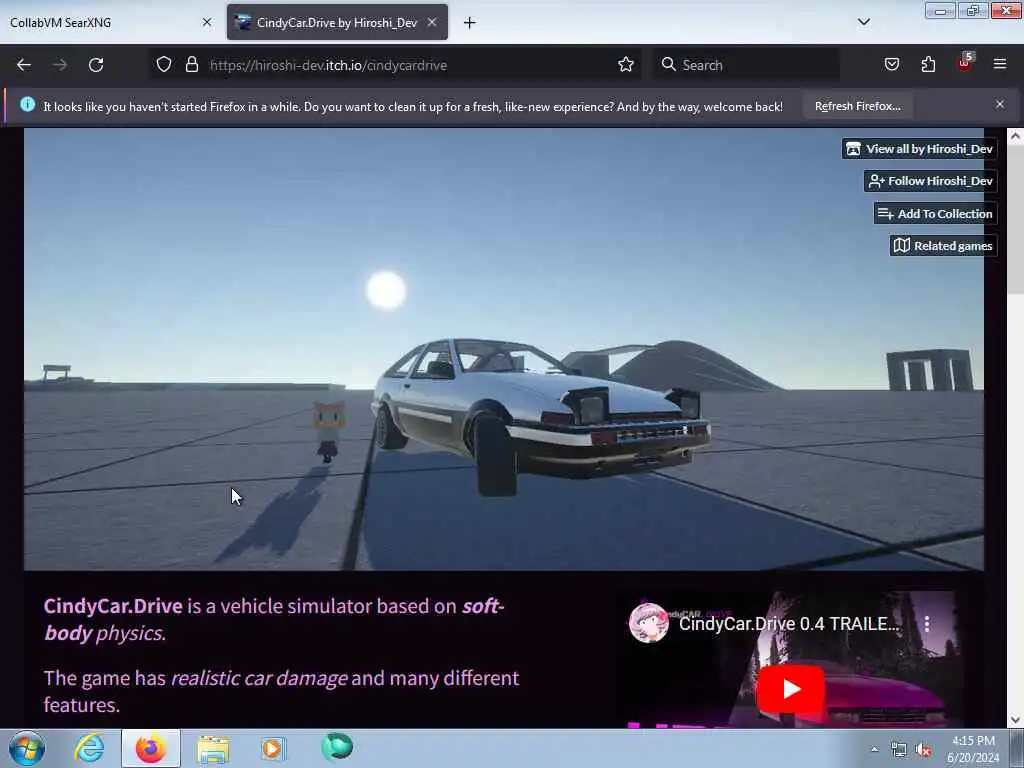The height and width of the screenshot is (768, 1024).
Task: Bookmark this page with the star icon
Action: click(x=626, y=65)
